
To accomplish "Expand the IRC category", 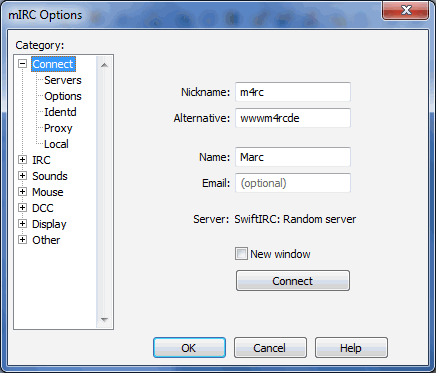I will [22, 160].
